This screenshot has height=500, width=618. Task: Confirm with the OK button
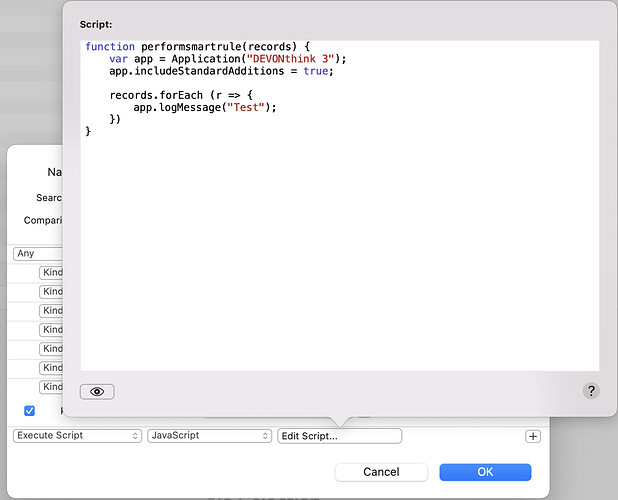pyautogui.click(x=485, y=472)
